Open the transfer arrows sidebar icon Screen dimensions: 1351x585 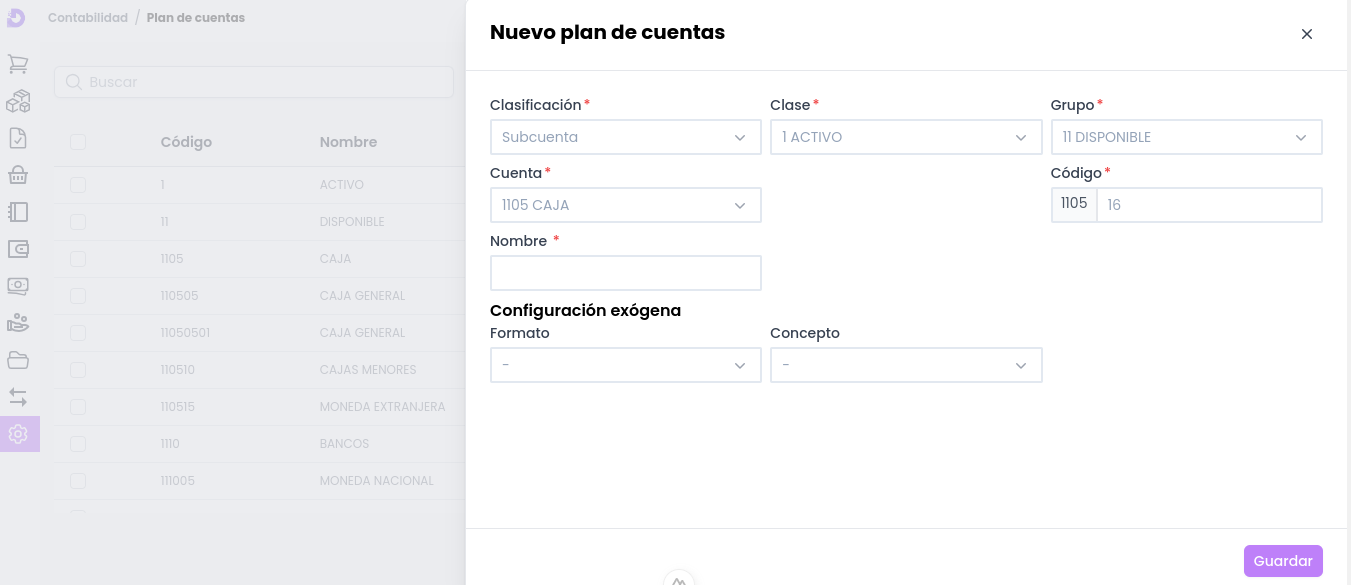pyautogui.click(x=18, y=397)
